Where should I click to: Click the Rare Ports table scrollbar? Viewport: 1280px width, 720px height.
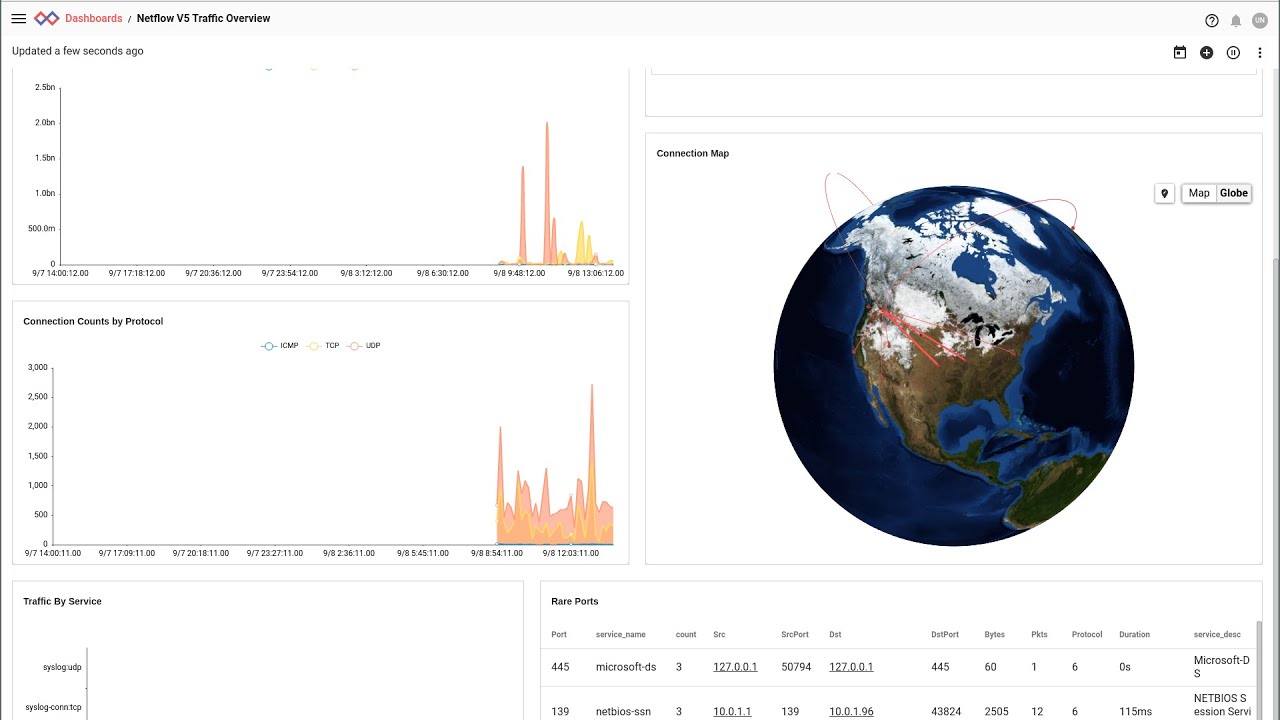1258,670
